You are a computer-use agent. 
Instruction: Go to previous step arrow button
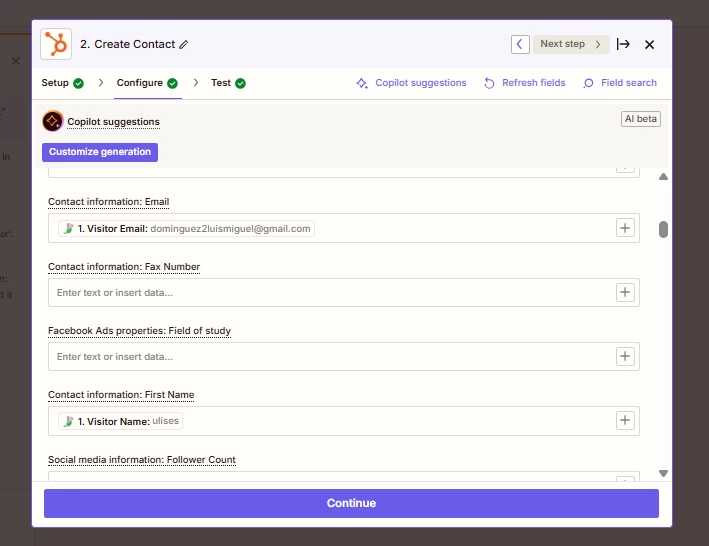(520, 44)
